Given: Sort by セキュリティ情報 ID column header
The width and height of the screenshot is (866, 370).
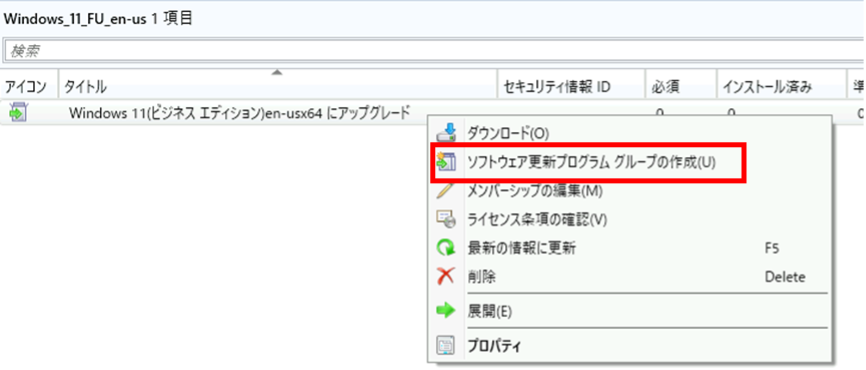Looking at the screenshot, I should (x=572, y=86).
